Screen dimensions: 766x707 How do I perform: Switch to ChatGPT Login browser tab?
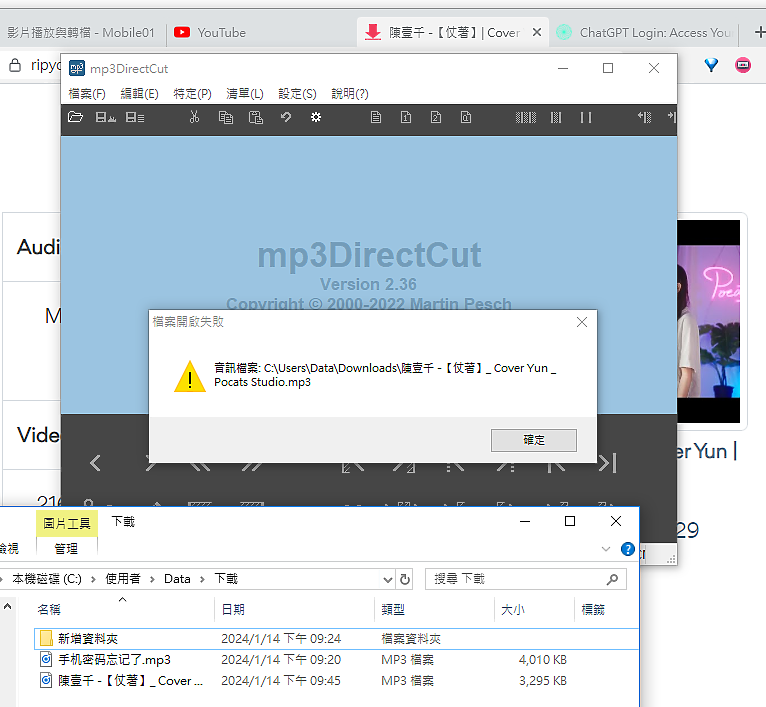point(645,33)
